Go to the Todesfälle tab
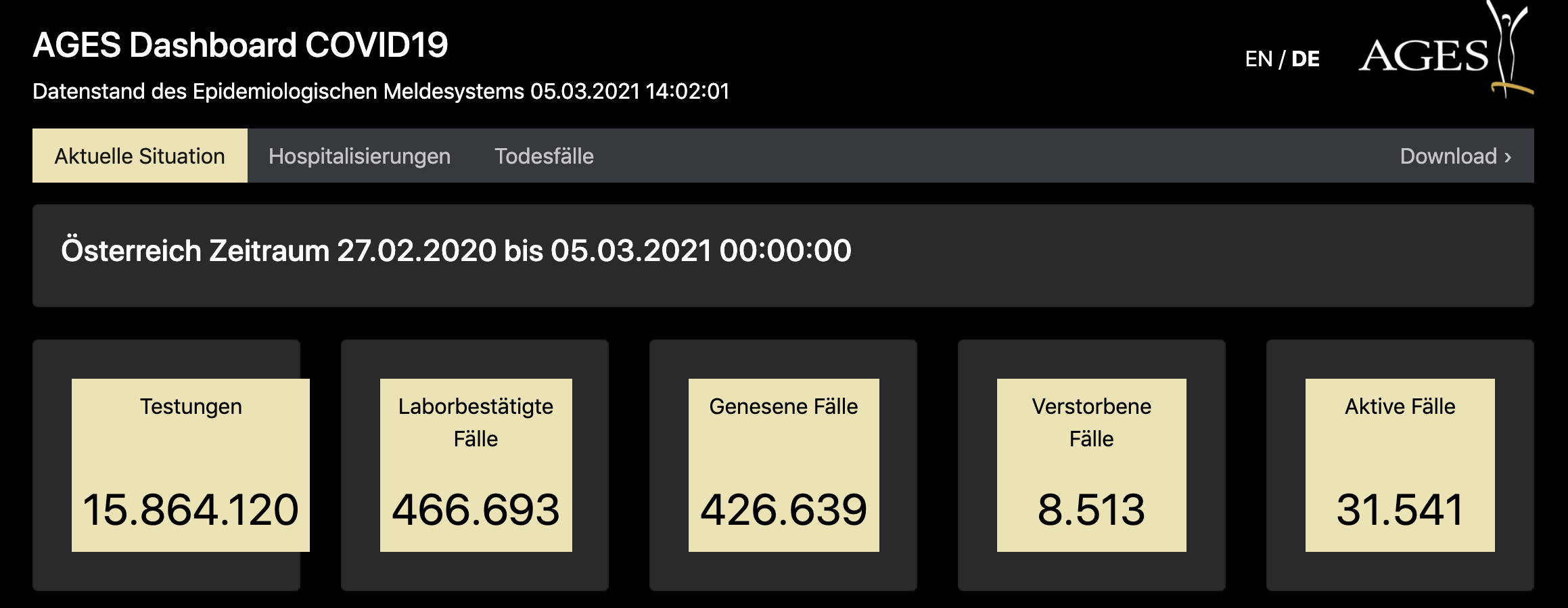 (544, 156)
